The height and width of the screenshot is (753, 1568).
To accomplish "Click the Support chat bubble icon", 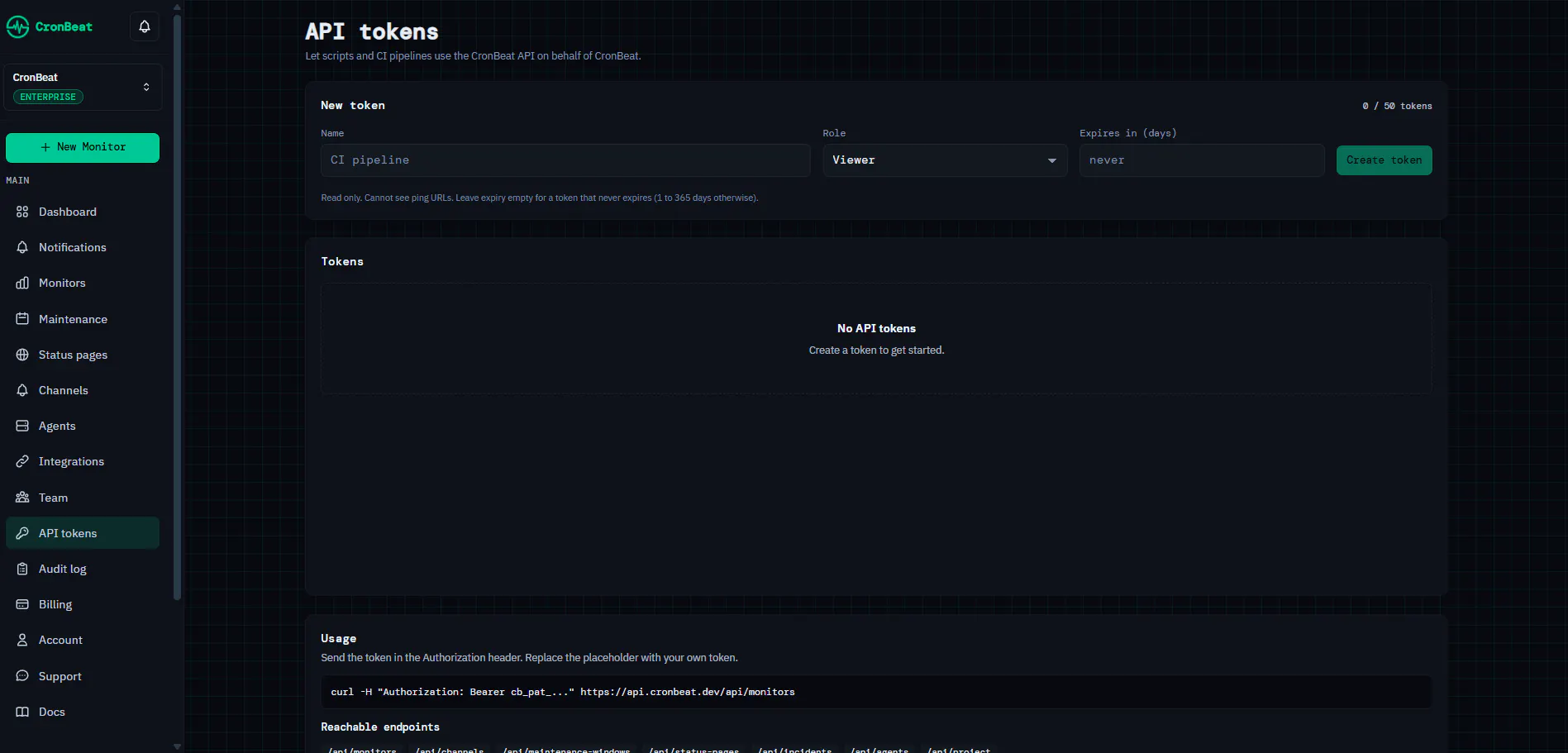I will 22,676.
